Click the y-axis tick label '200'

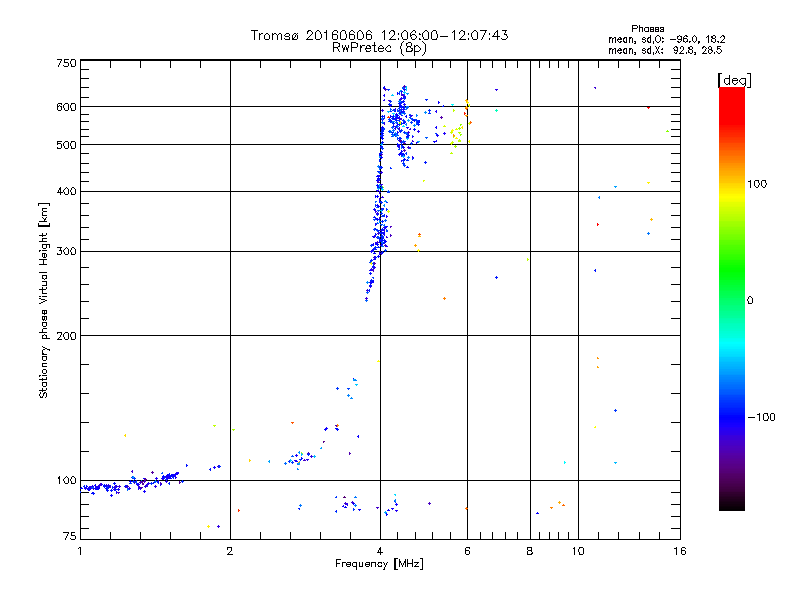66,336
